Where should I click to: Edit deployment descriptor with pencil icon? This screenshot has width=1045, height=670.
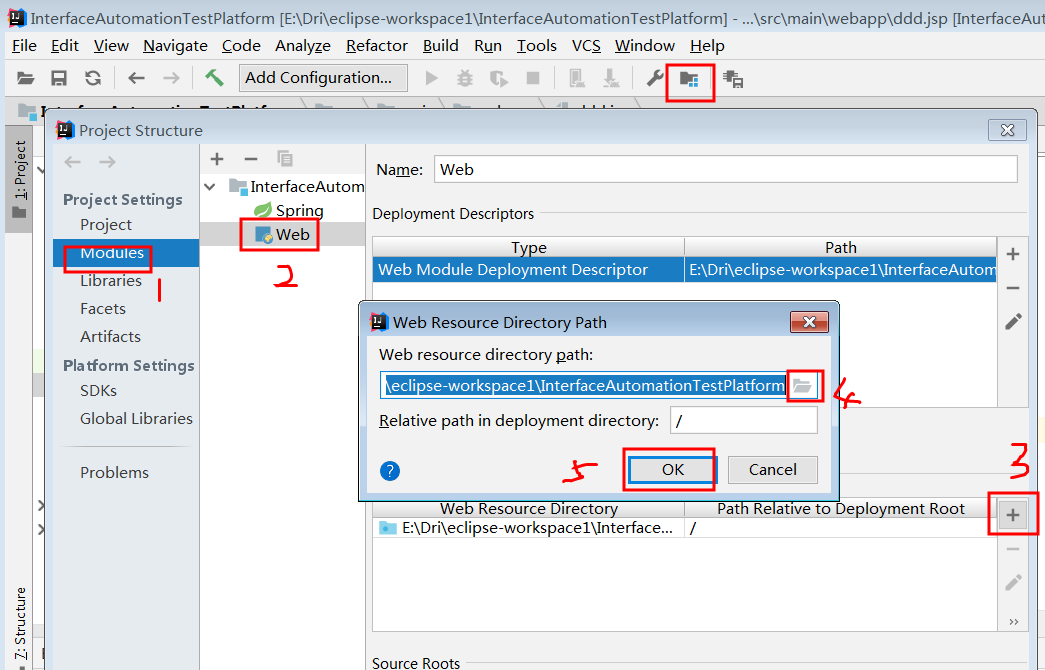coord(1013,322)
